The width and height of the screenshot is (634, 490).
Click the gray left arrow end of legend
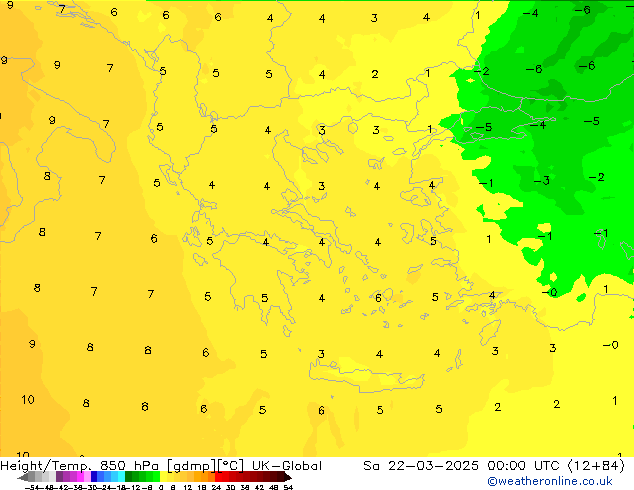[23, 478]
